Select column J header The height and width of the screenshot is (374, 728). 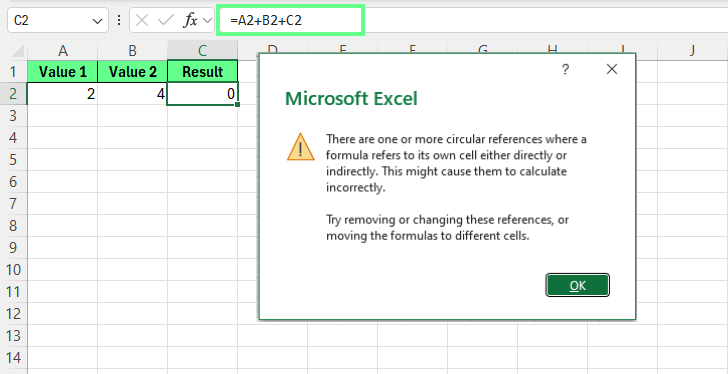click(692, 51)
